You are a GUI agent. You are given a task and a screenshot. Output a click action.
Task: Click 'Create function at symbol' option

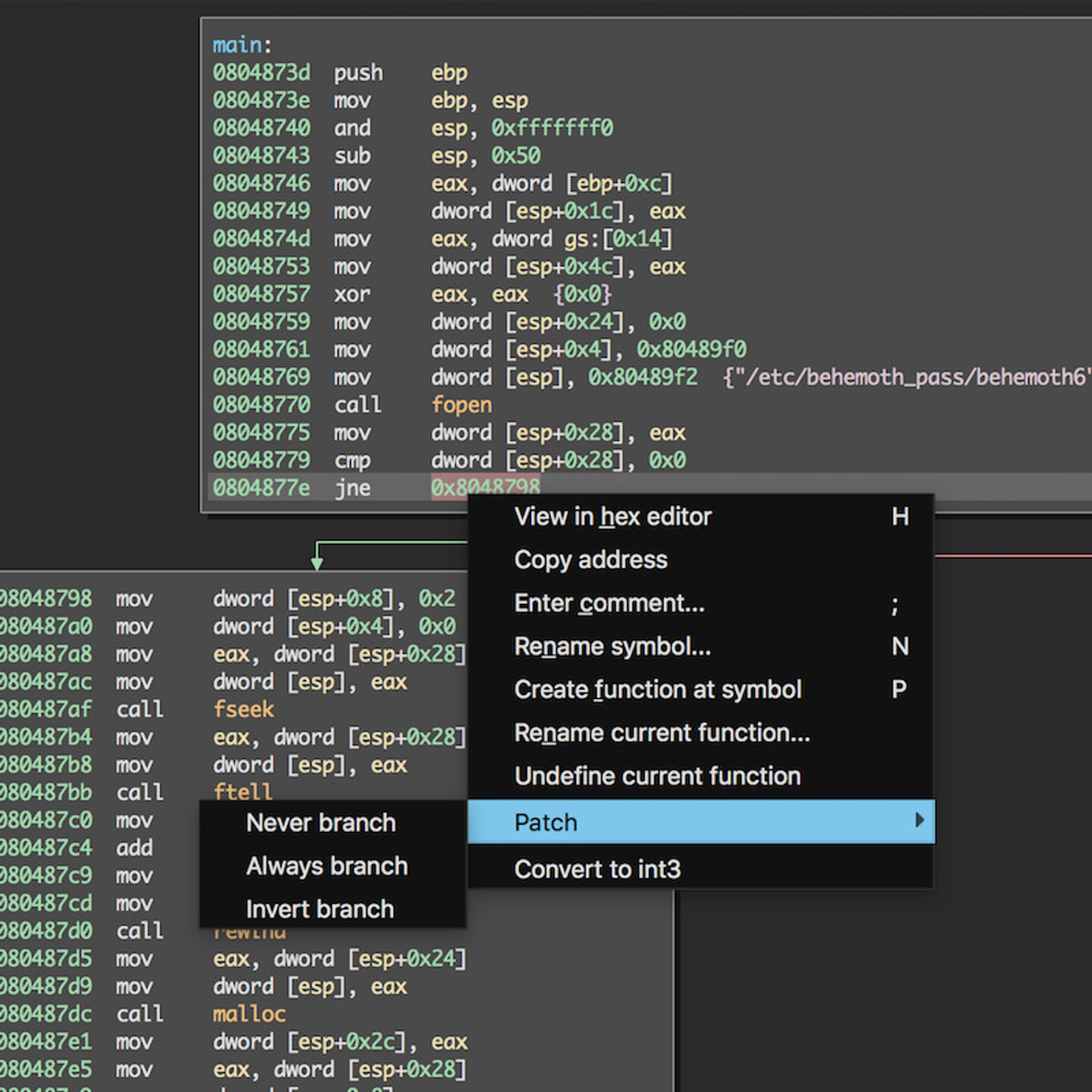point(701,689)
